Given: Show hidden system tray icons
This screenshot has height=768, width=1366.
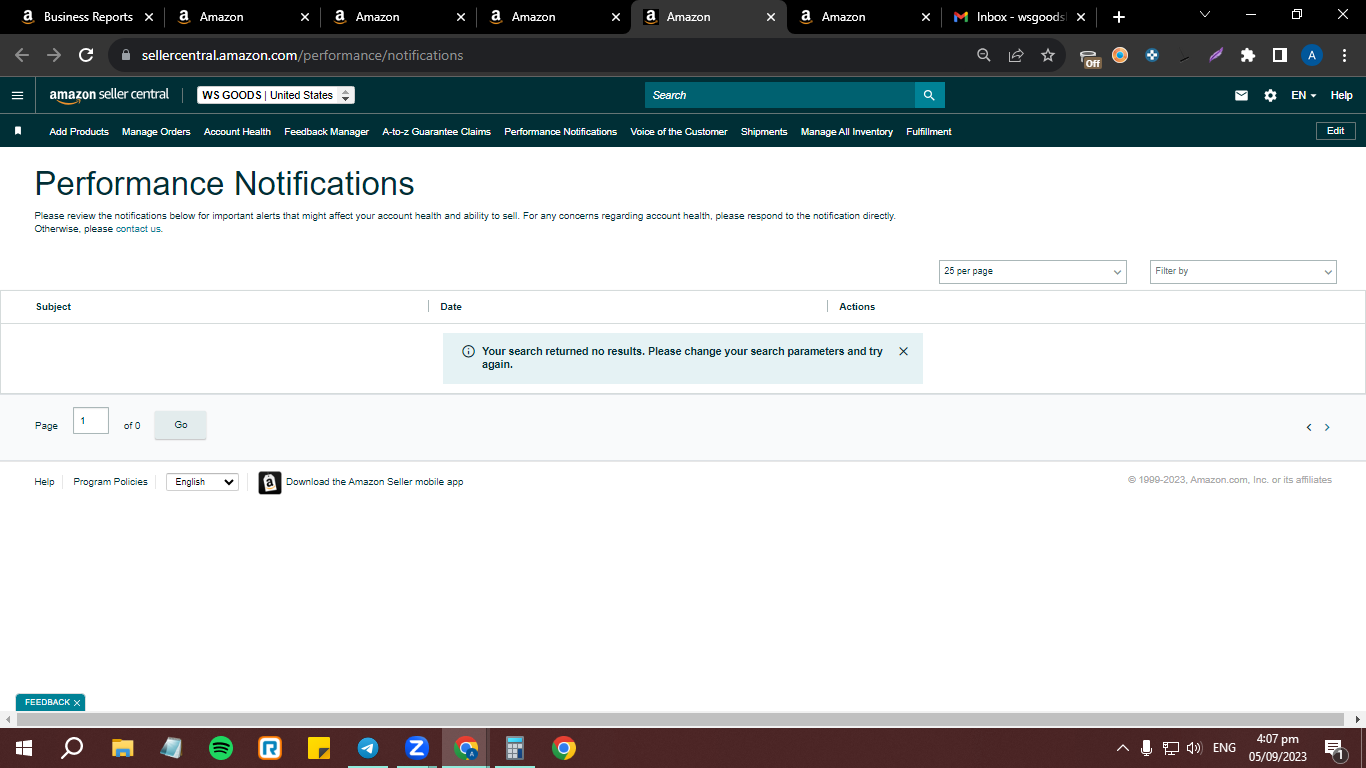Looking at the screenshot, I should pyautogui.click(x=1122, y=748).
